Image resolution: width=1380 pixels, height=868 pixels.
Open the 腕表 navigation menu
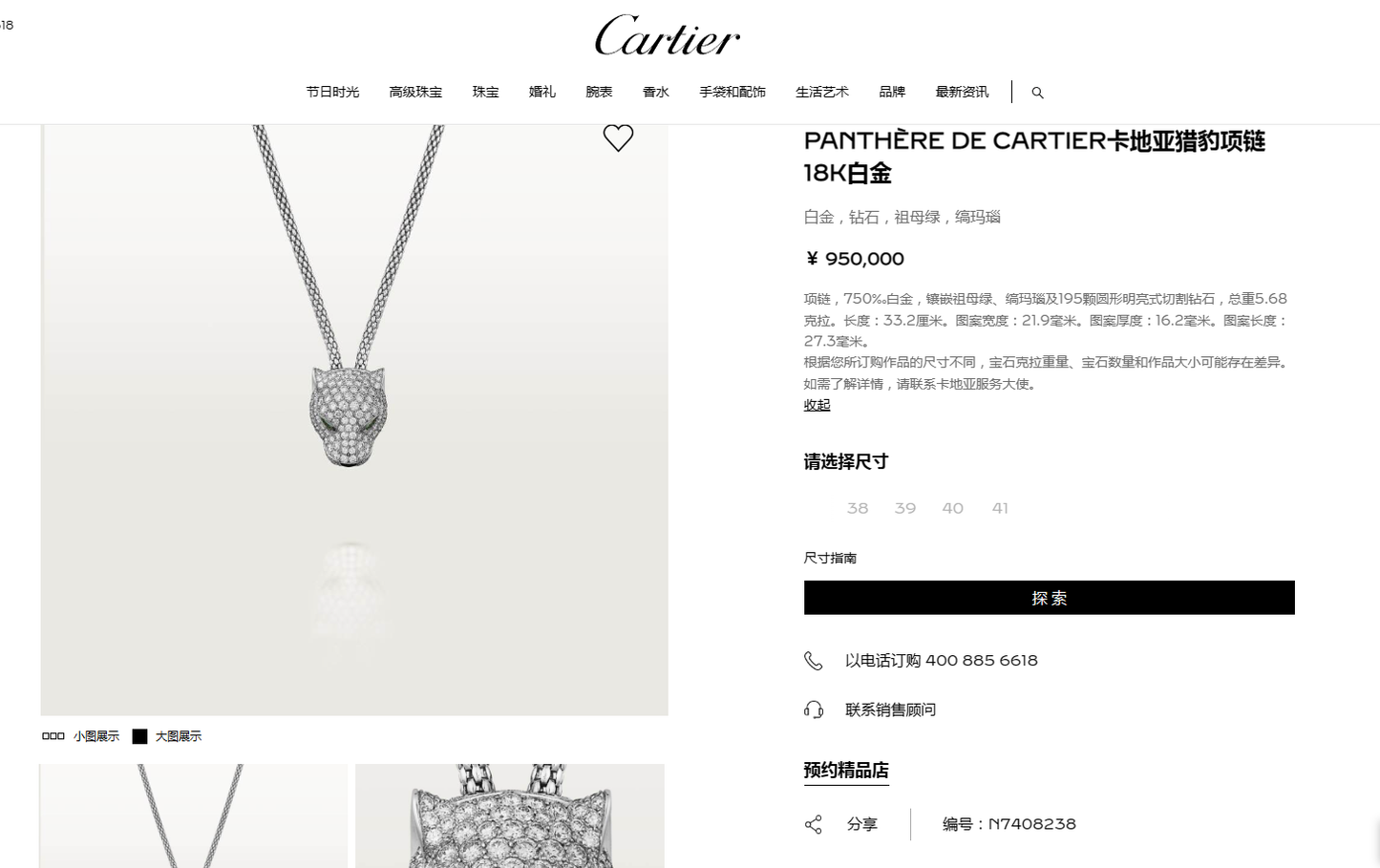[x=599, y=92]
